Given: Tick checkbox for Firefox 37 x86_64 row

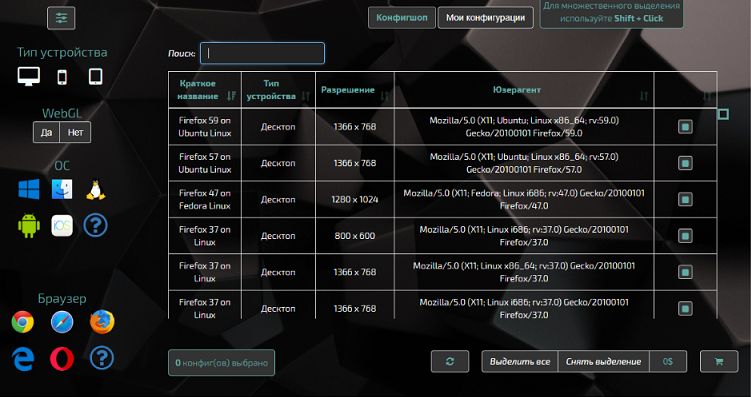Looking at the screenshot, I should [685, 272].
